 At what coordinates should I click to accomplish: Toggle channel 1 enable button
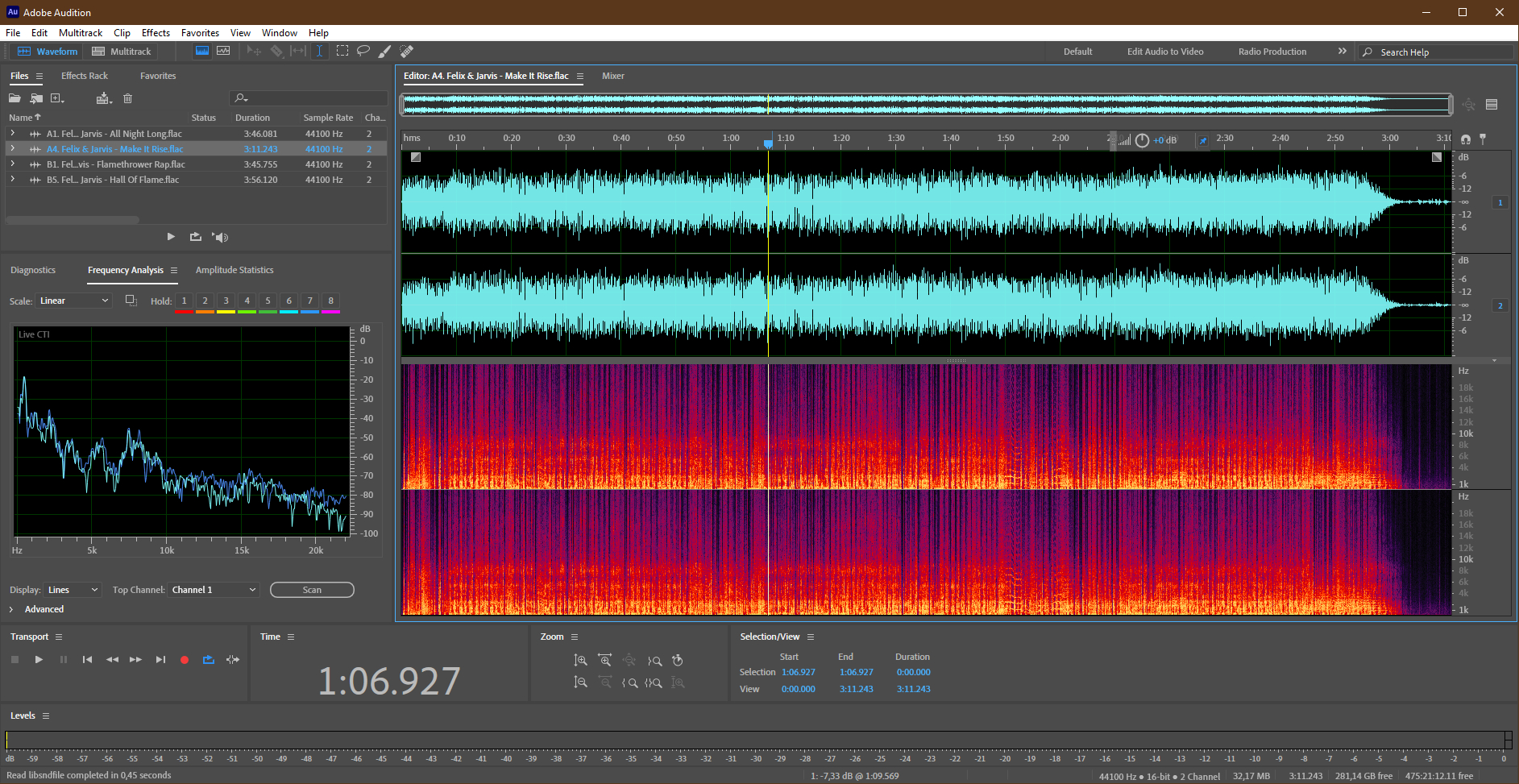click(1500, 202)
